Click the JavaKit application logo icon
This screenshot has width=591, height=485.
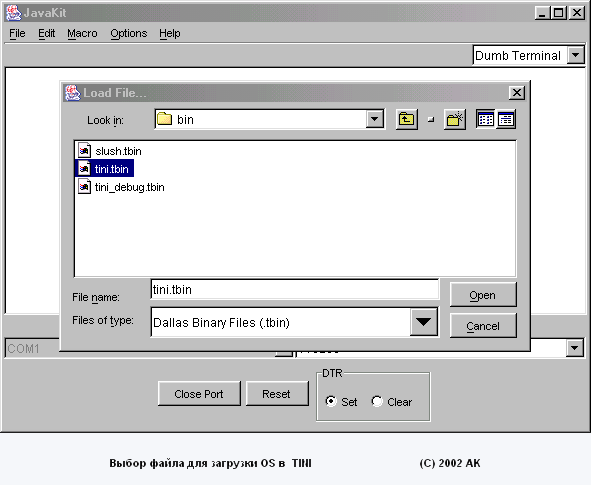14,13
